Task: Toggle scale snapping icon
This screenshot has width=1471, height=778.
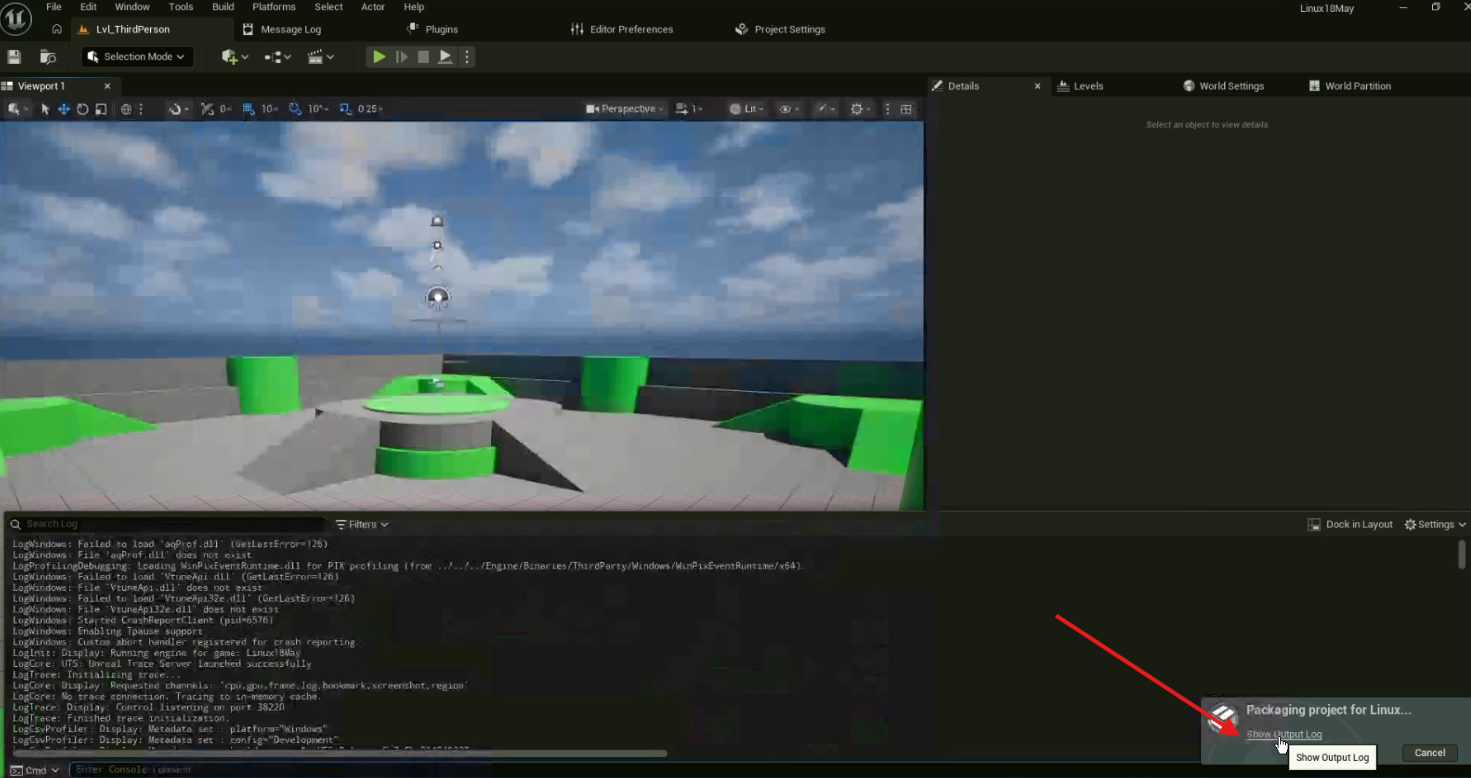Action: (x=345, y=109)
